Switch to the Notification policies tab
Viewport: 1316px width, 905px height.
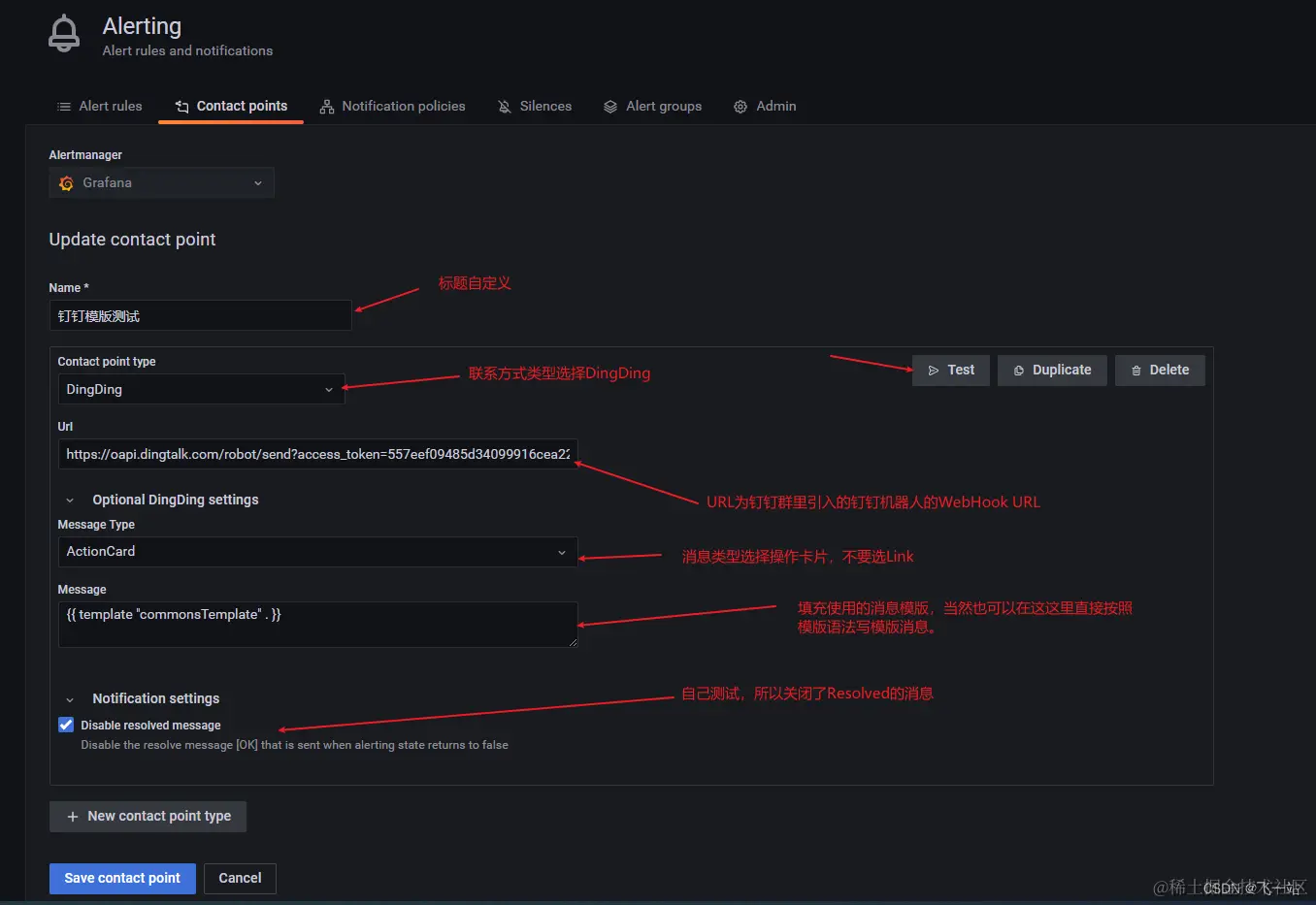[x=393, y=107]
